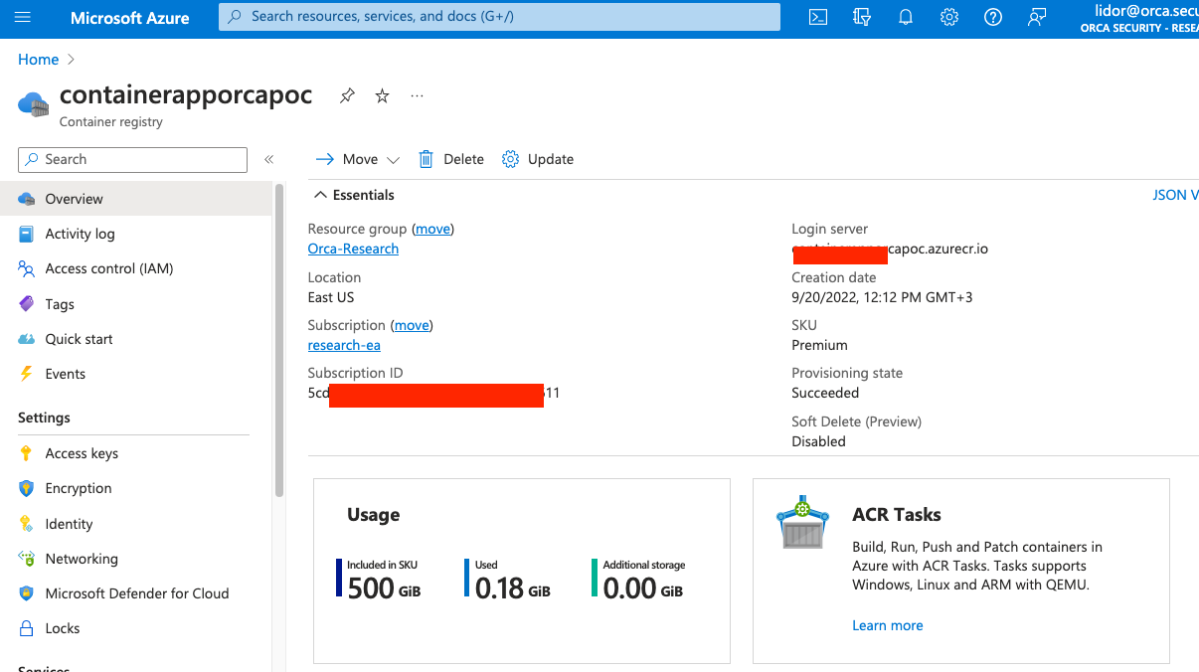Click the container registry resource icon

pos(33,104)
